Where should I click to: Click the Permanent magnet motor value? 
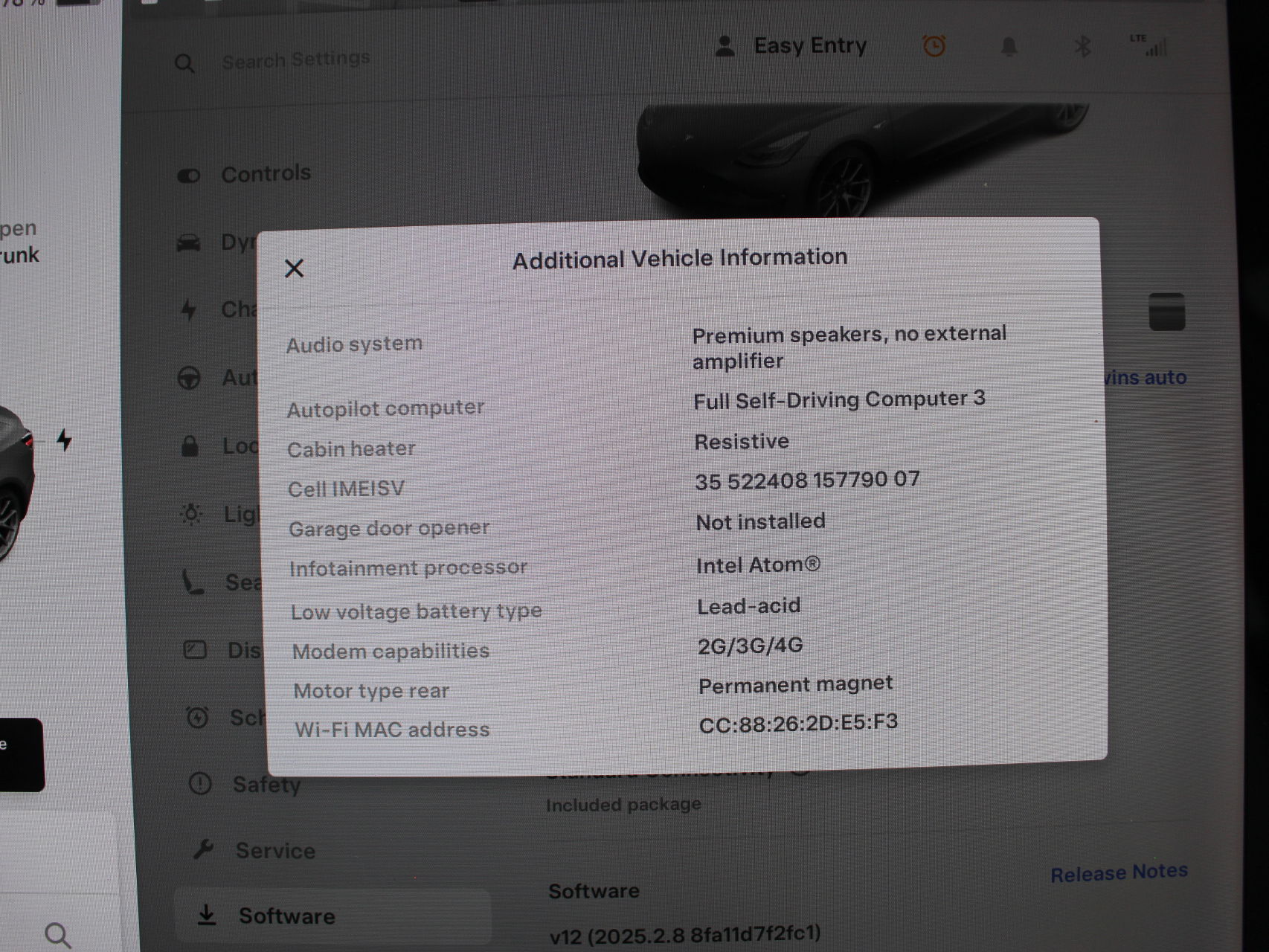click(x=795, y=684)
